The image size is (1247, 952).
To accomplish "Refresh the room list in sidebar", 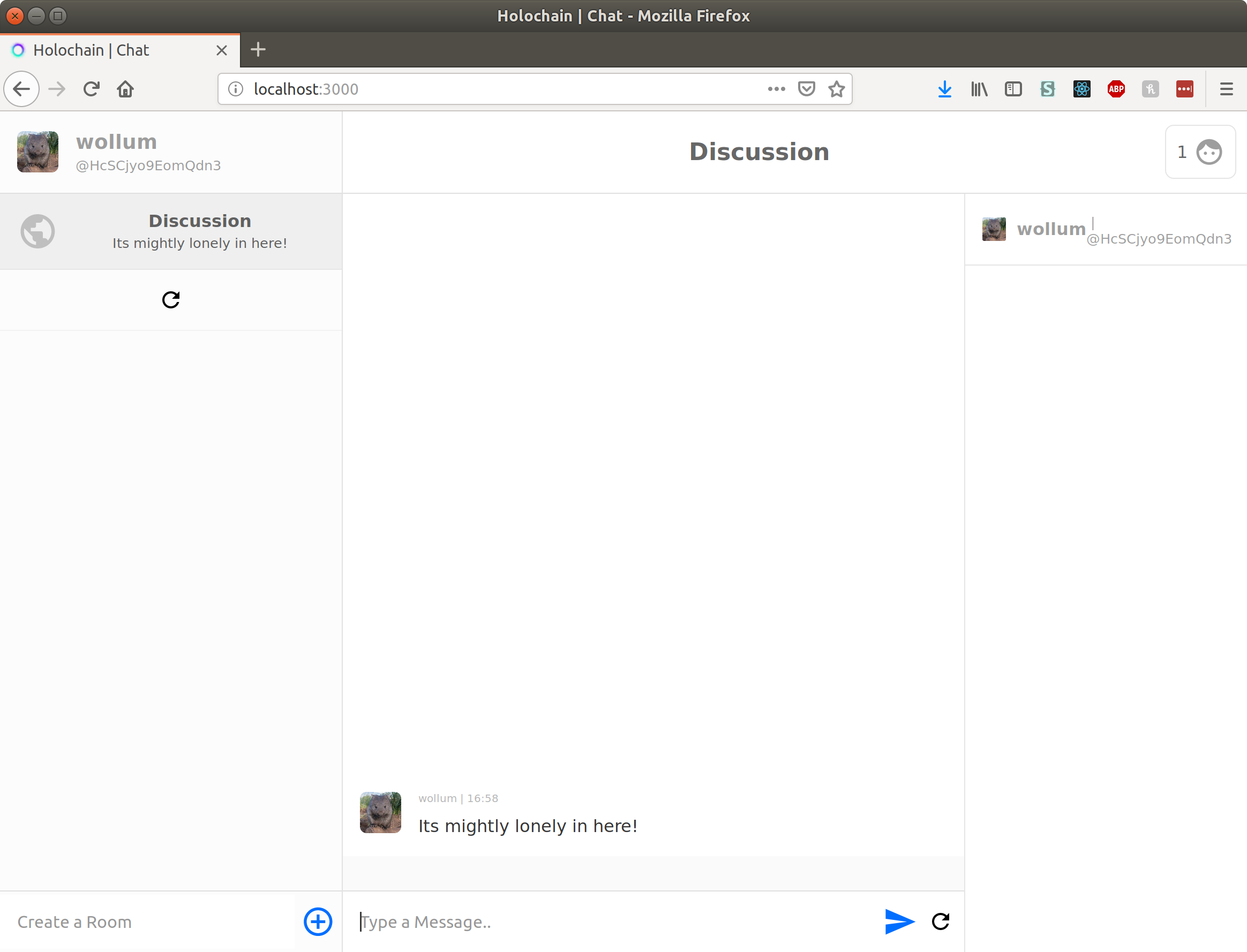I will click(171, 300).
